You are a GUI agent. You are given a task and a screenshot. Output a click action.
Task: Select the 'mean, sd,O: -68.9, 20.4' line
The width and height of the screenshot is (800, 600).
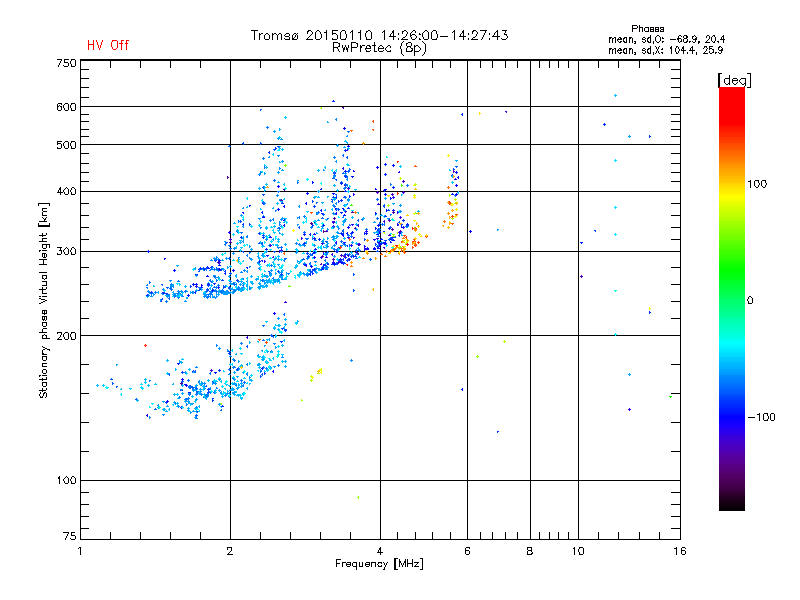pos(666,39)
